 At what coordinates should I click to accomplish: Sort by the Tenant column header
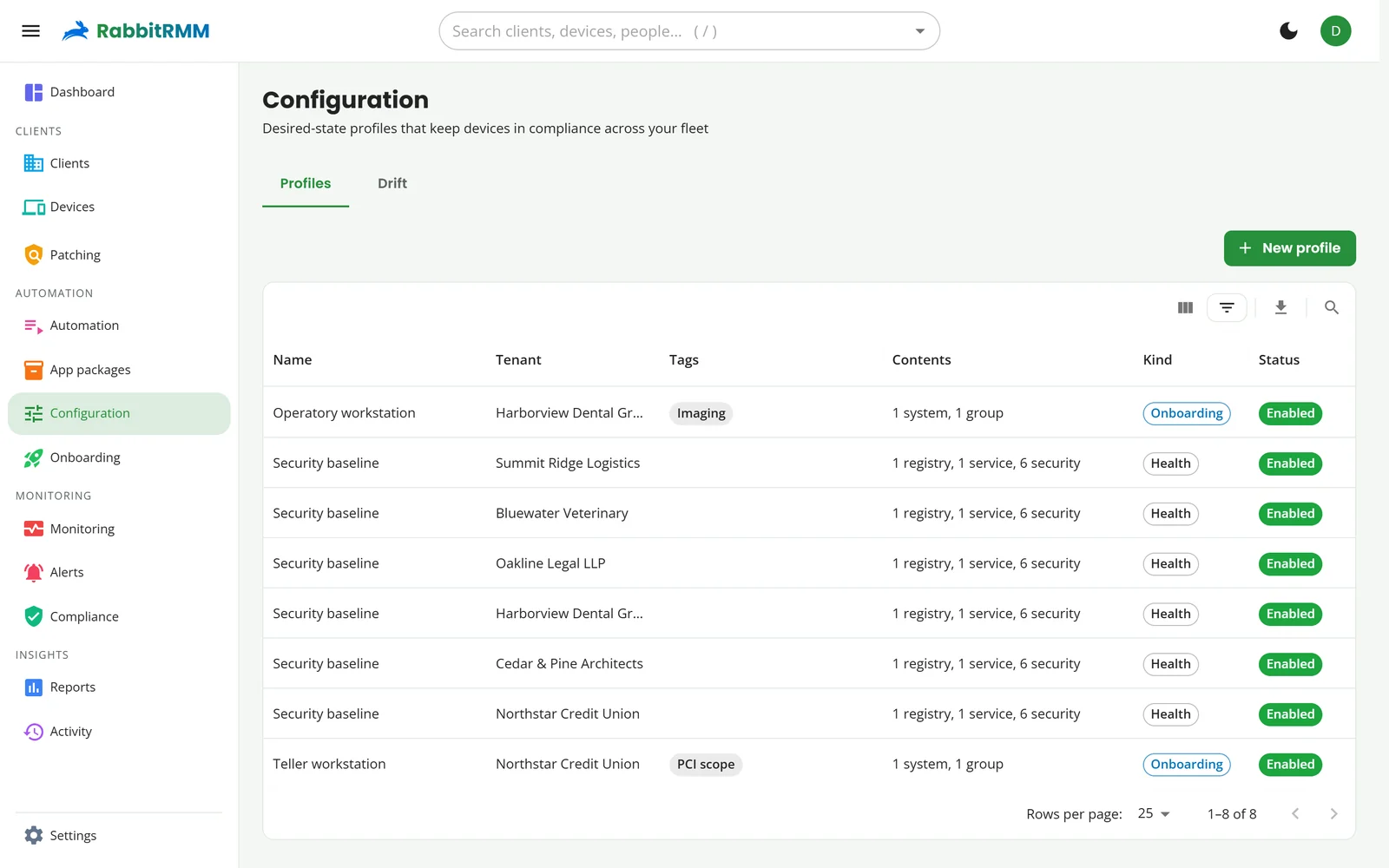[x=518, y=359]
